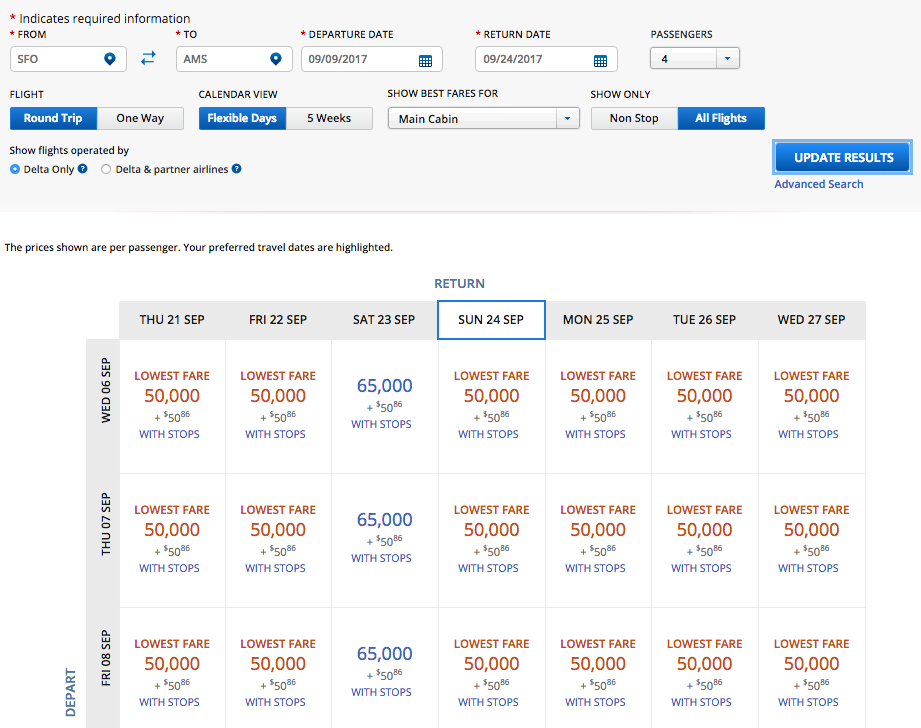921x728 pixels.
Task: Open the return date calendar icon
Action: click(600, 60)
